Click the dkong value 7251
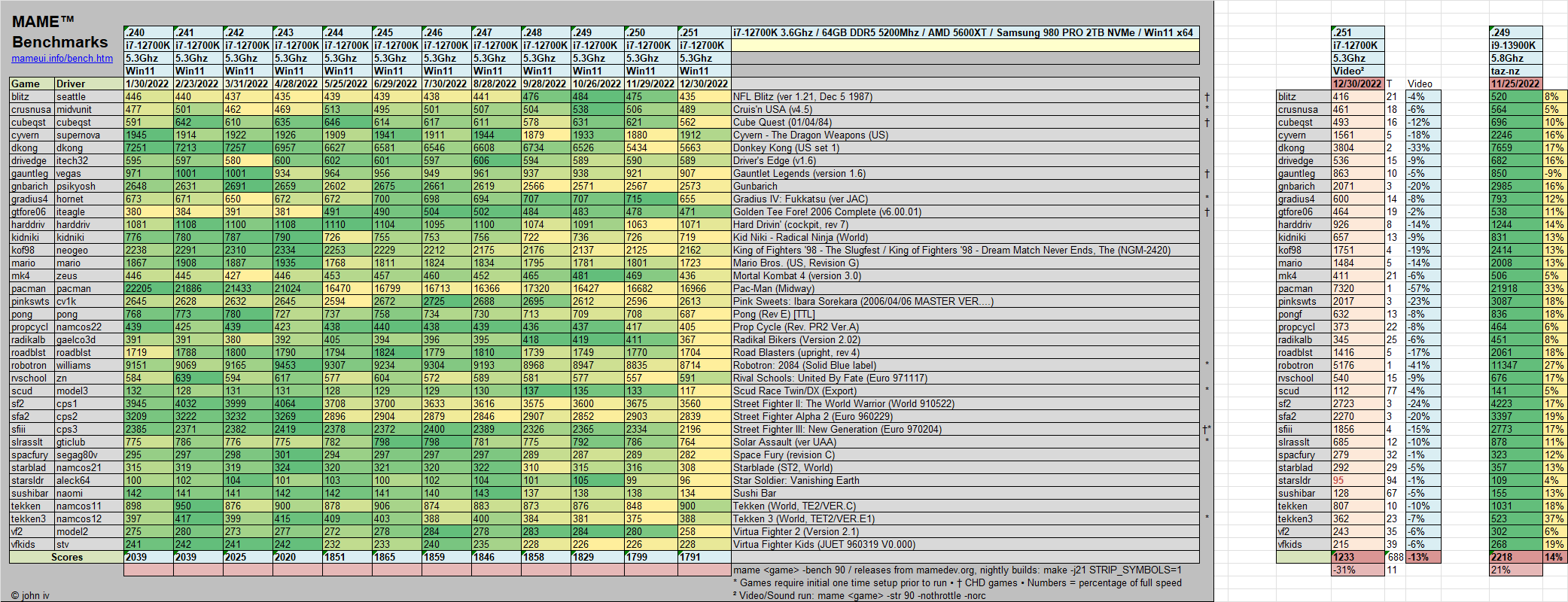Screen dimensions: 1568x602 coord(148,147)
